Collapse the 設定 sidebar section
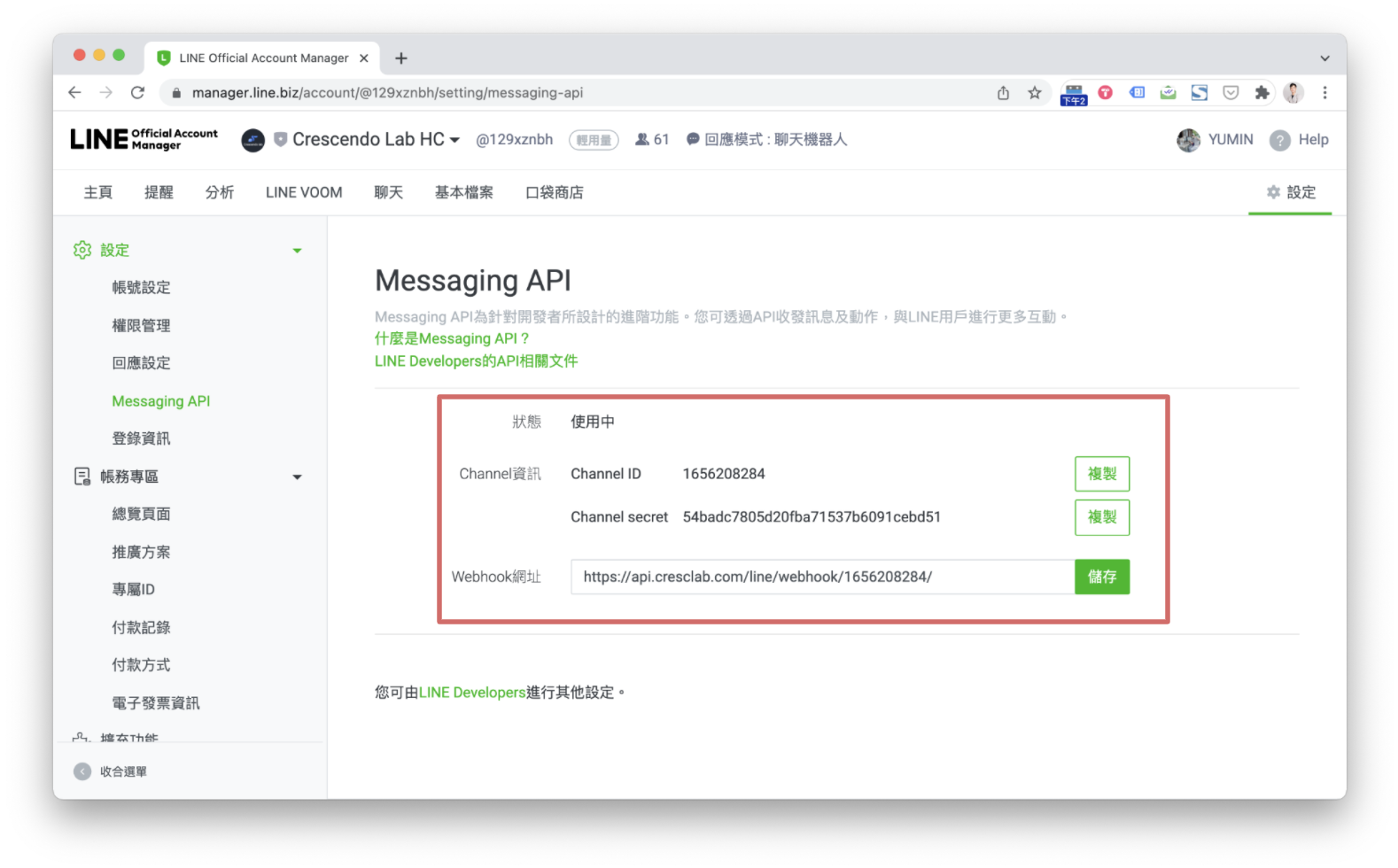The height and width of the screenshot is (868, 1398). pos(297,251)
